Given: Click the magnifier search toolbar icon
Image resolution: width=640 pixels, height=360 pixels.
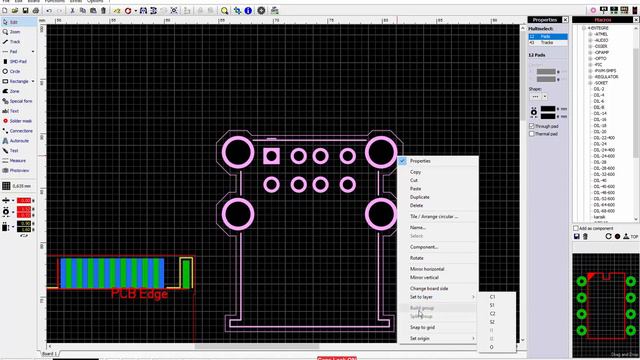Looking at the screenshot, I should pyautogui.click(x=224, y=11).
